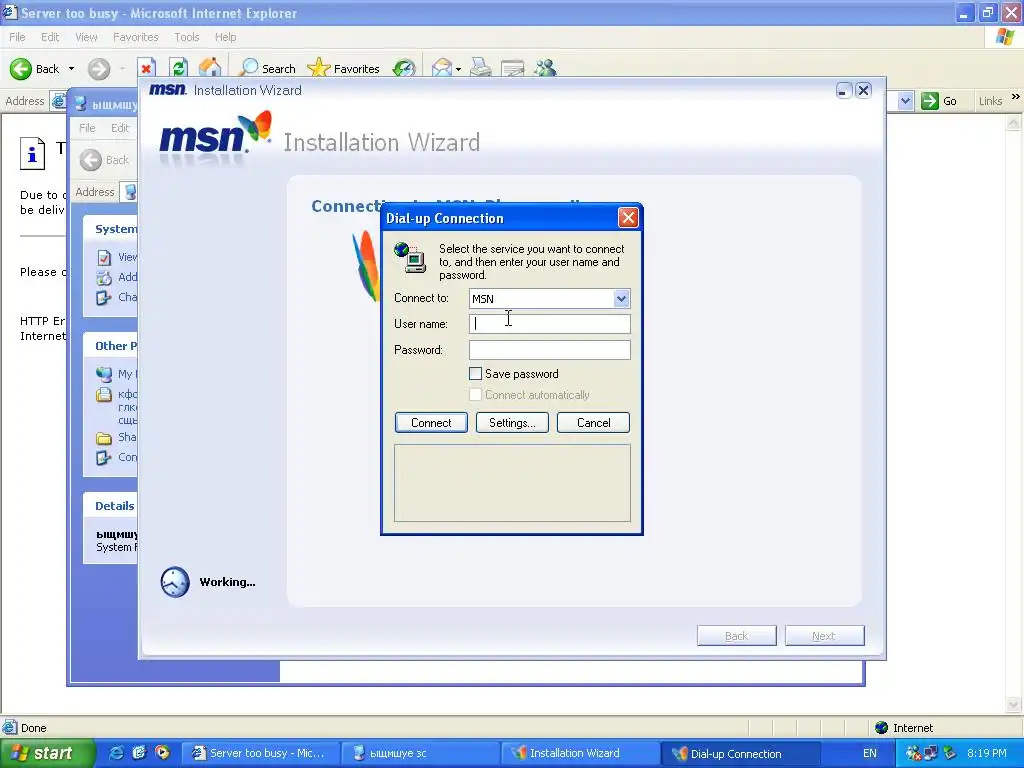This screenshot has width=1024, height=768.
Task: Launch Internet Explorer from Quick Launch
Action: pos(116,753)
